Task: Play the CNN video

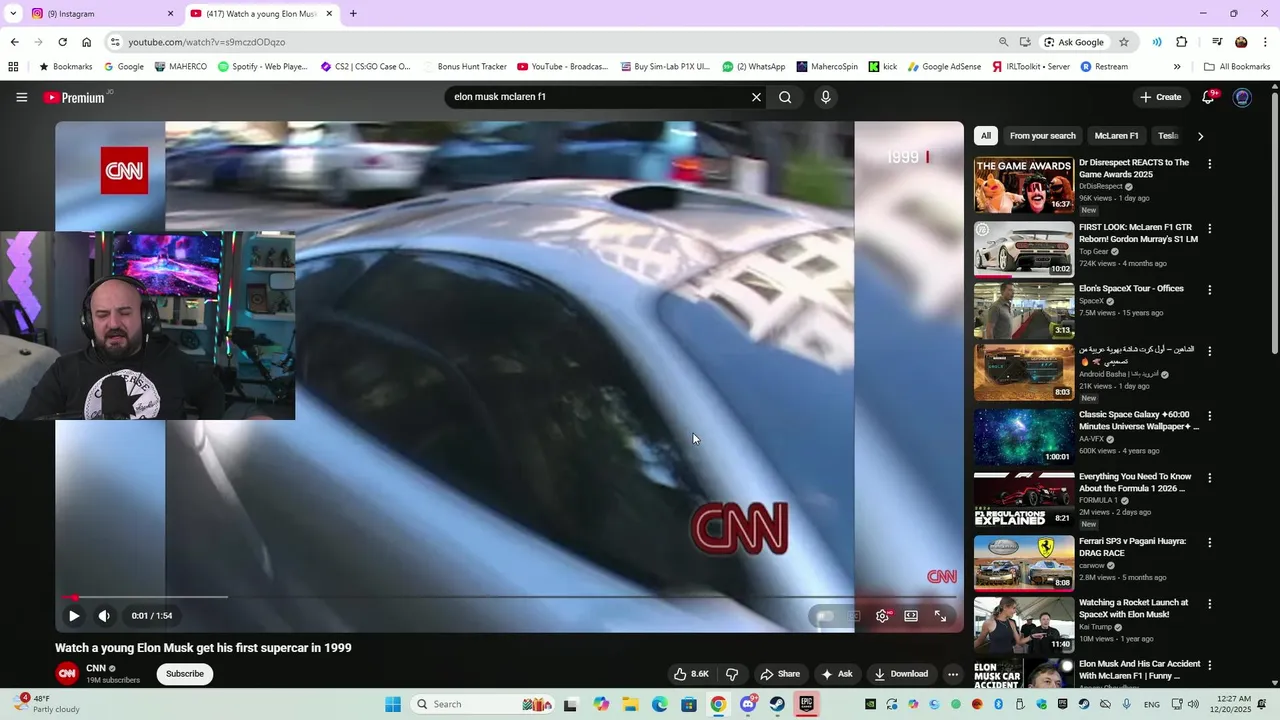Action: (x=73, y=616)
